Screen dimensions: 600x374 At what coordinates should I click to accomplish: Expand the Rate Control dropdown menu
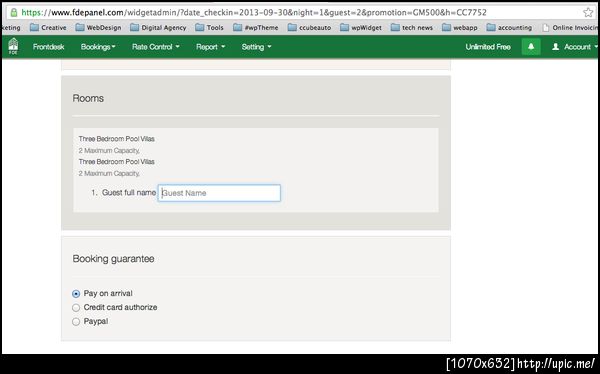tap(156, 47)
